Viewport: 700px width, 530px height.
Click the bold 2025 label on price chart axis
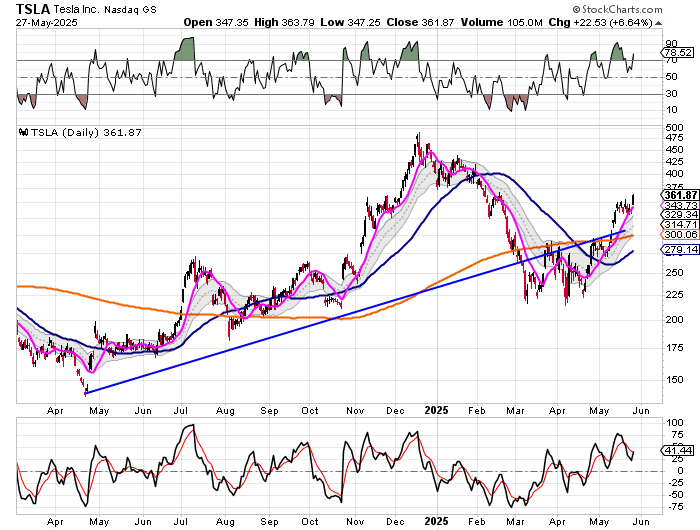point(436,410)
